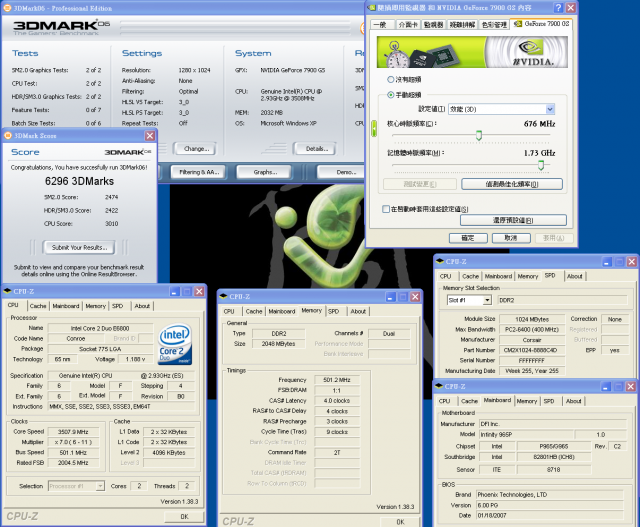The height and width of the screenshot is (527, 640).
Task: Open Cache tab in the SPD CPU-Z window
Action: tap(471, 276)
